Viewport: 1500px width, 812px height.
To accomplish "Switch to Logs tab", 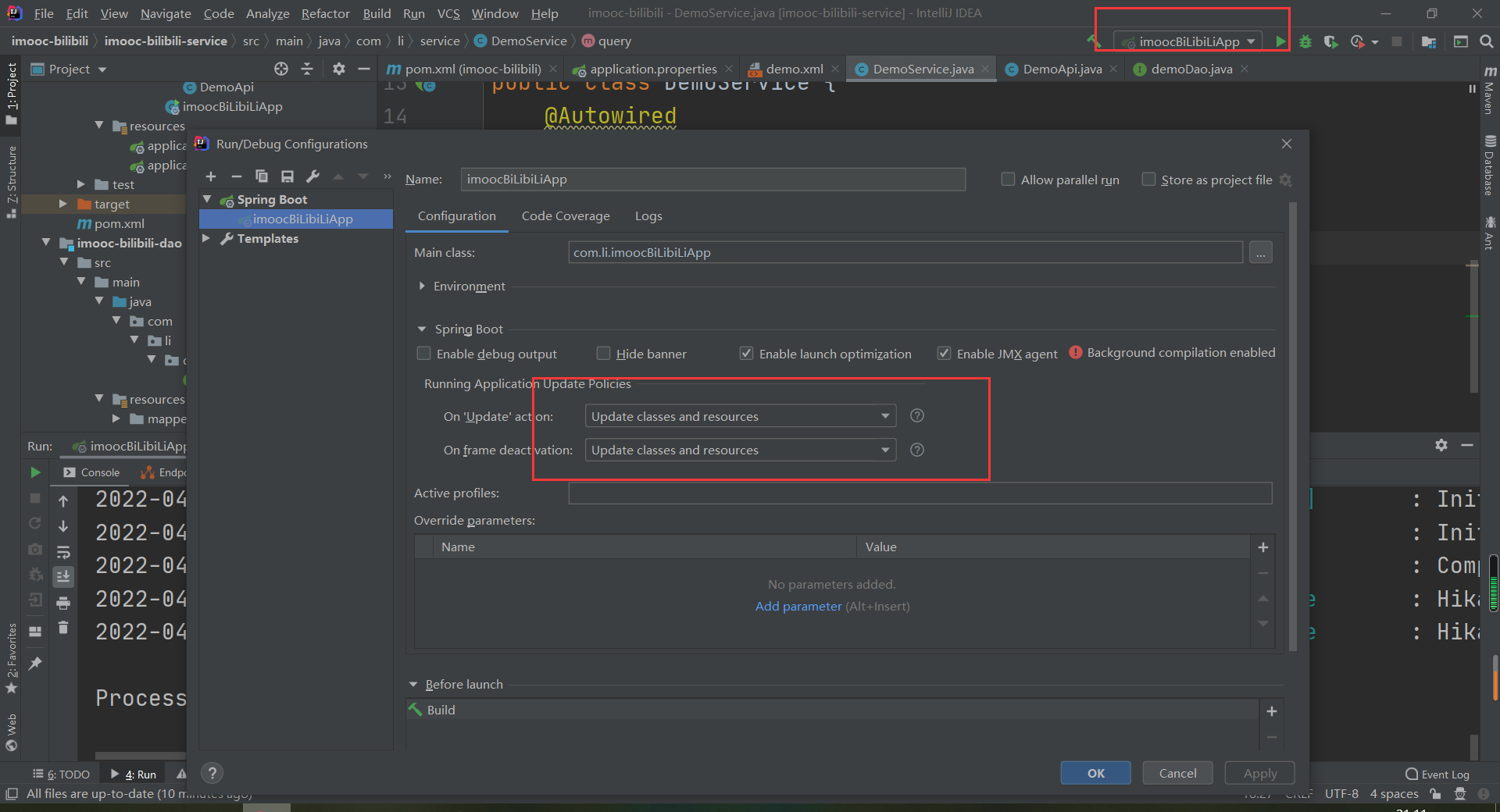I will click(648, 216).
